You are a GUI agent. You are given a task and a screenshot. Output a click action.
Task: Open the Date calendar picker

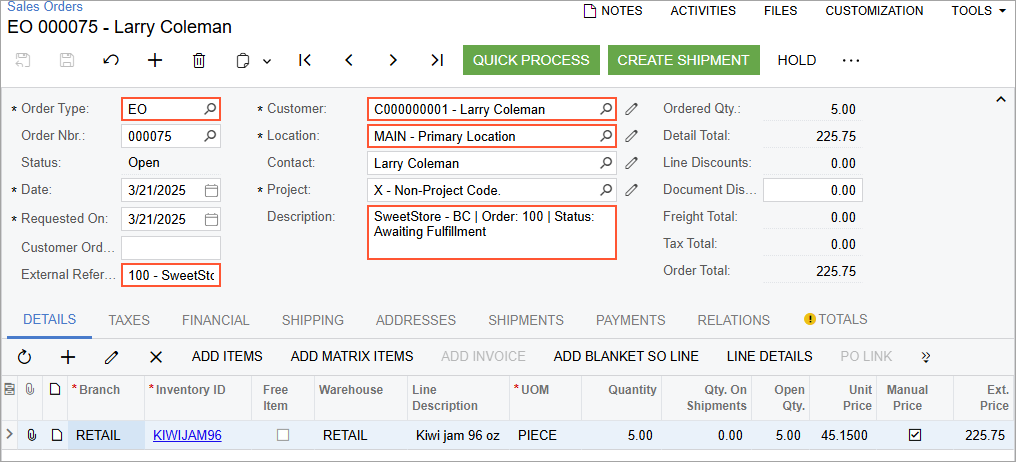click(211, 190)
